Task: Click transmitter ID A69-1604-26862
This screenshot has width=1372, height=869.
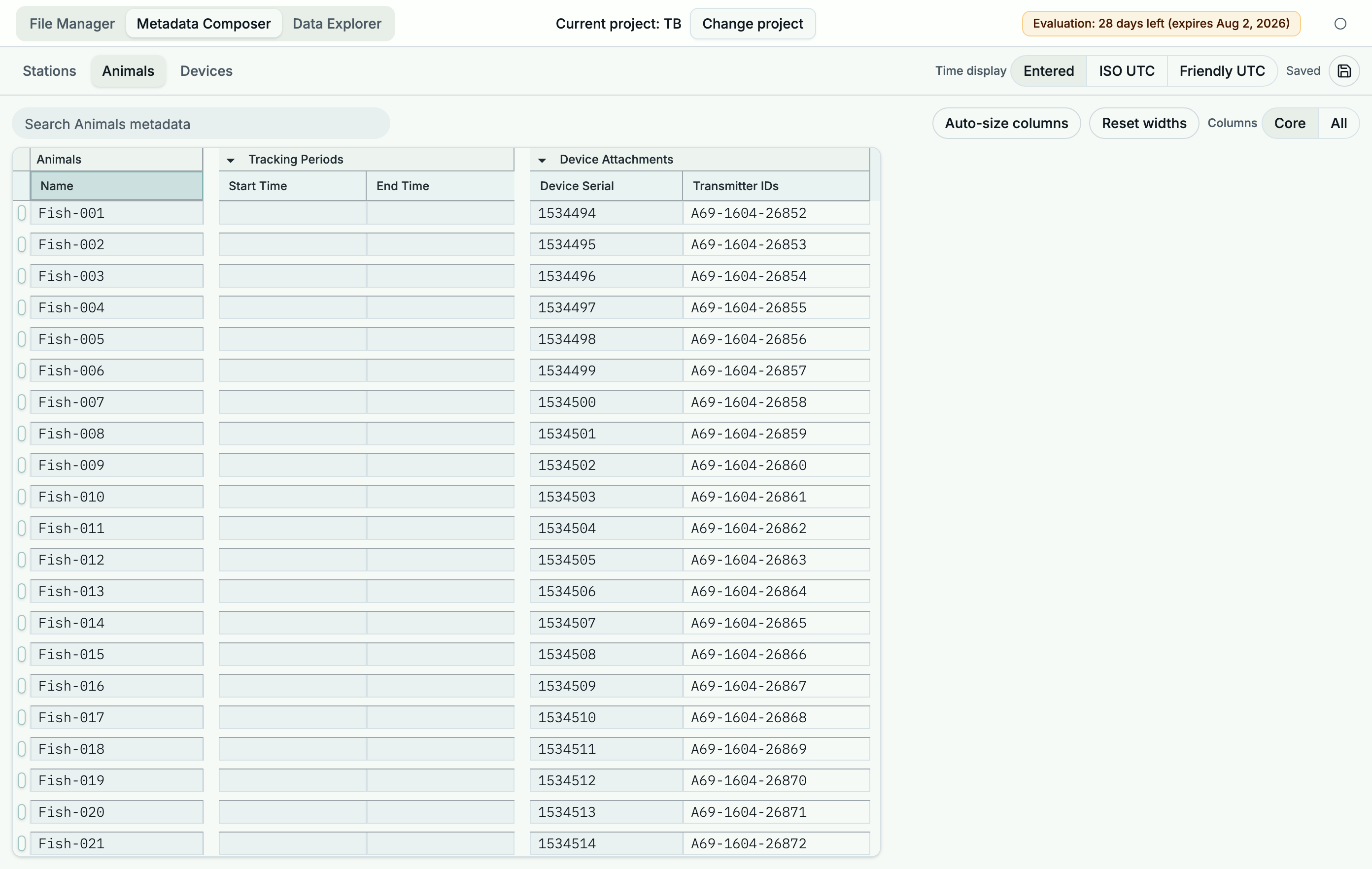Action: coord(776,529)
